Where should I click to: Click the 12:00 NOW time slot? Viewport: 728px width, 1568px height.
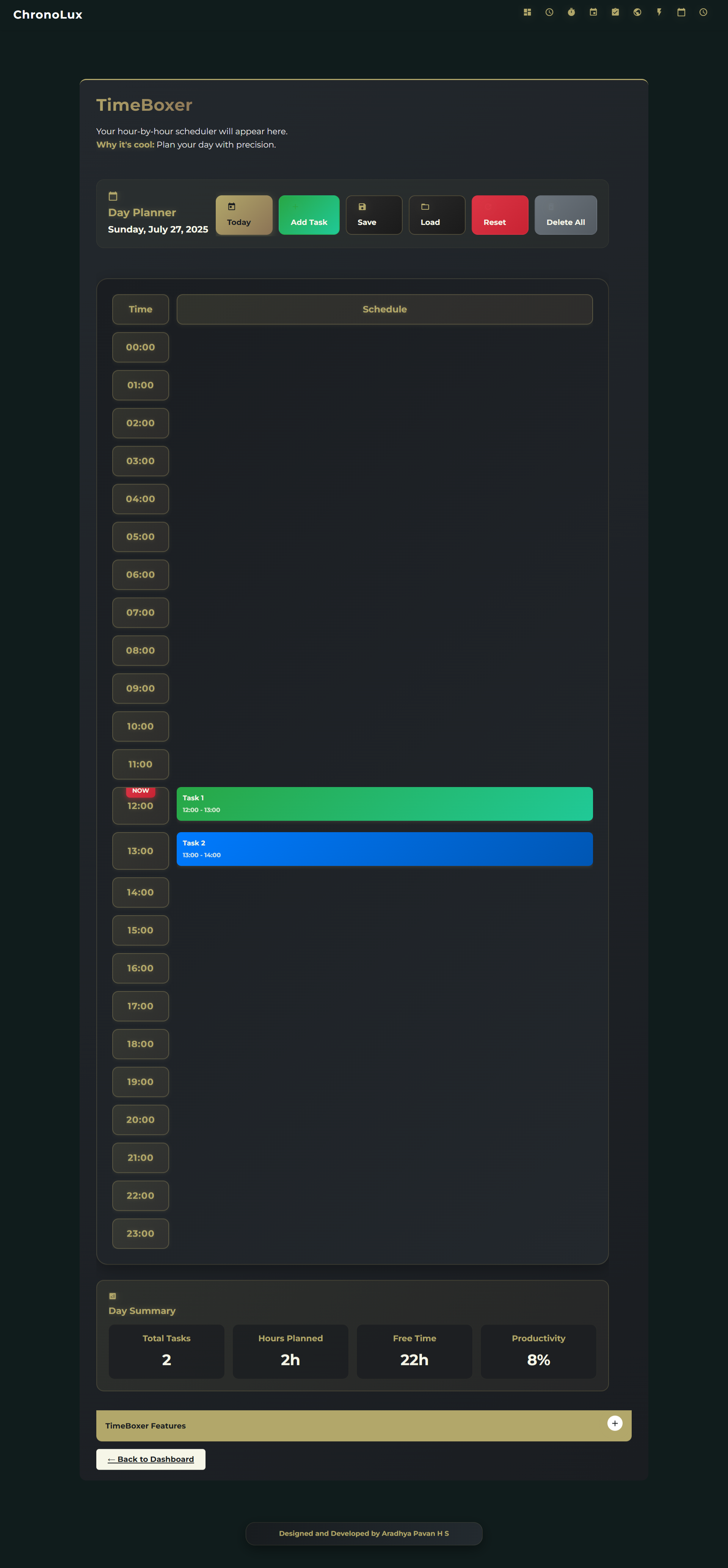click(x=140, y=806)
